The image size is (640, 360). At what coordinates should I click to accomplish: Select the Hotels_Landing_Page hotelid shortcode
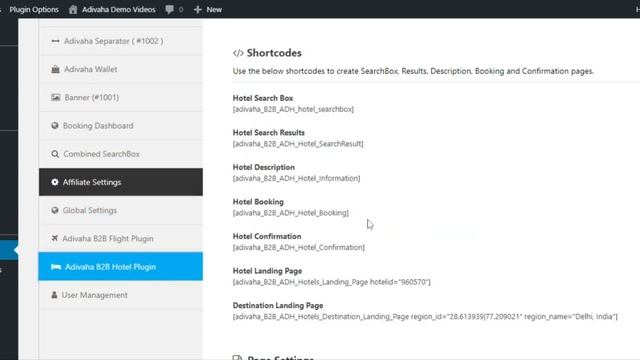pyautogui.click(x=331, y=282)
